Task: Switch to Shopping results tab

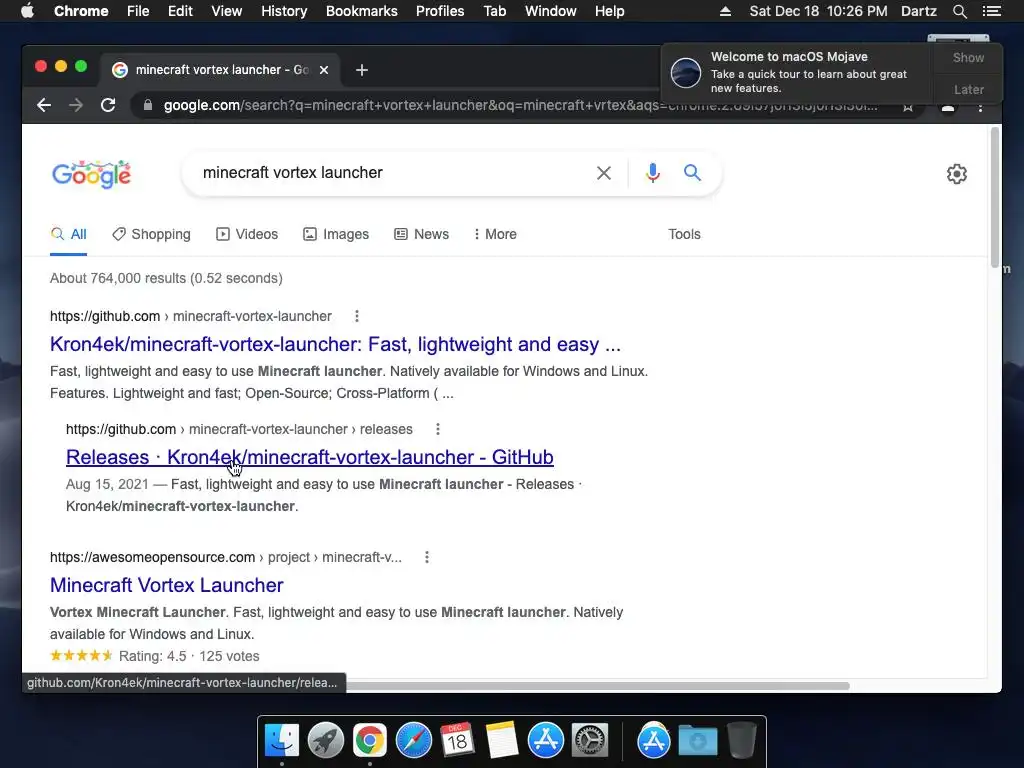Action: click(152, 234)
